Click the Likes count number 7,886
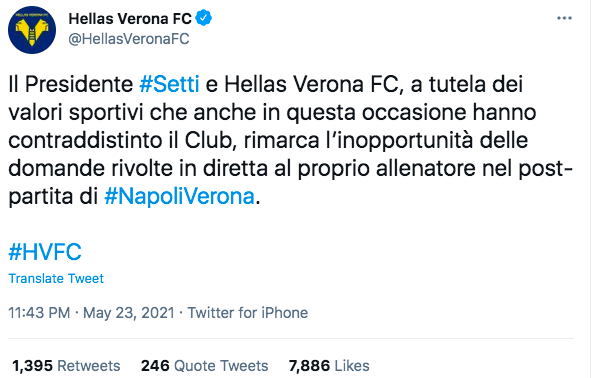 [309, 366]
